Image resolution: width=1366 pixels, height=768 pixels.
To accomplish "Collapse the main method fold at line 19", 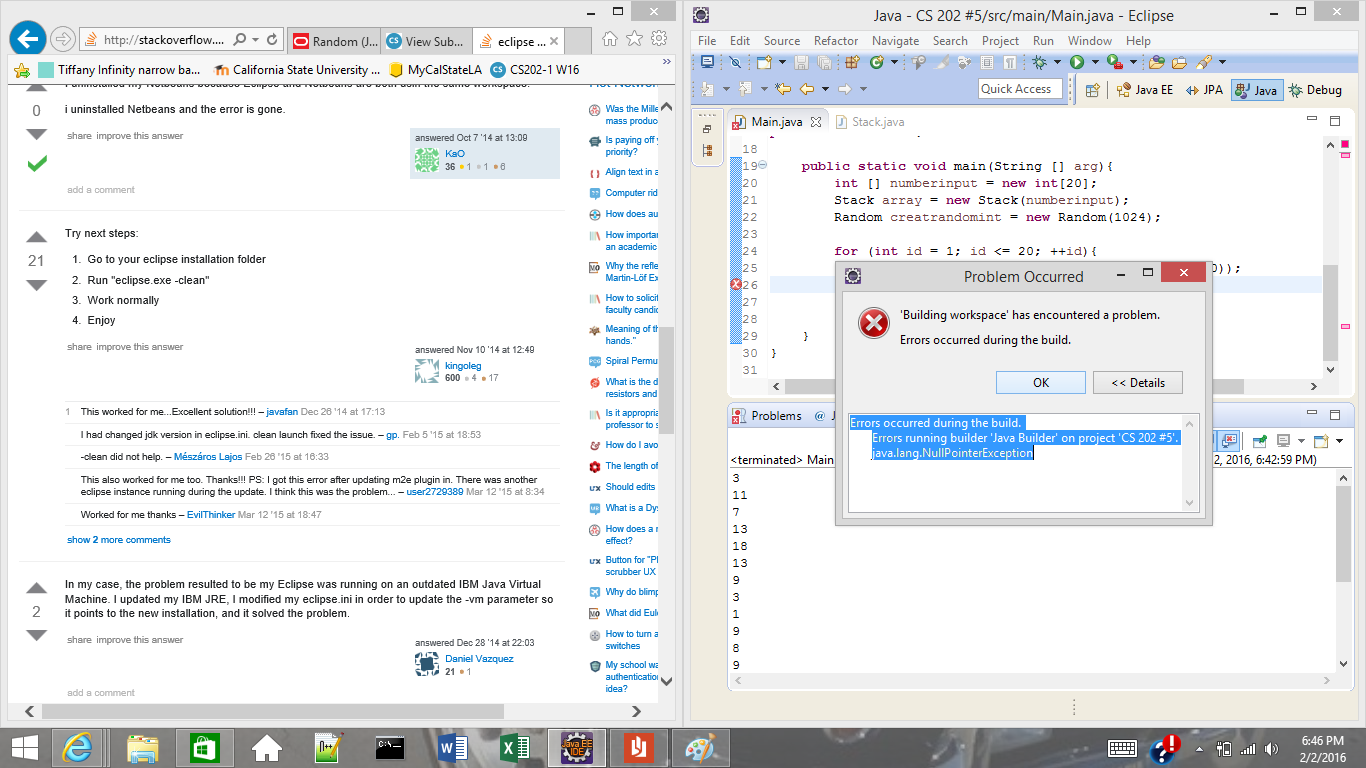I will point(763,166).
